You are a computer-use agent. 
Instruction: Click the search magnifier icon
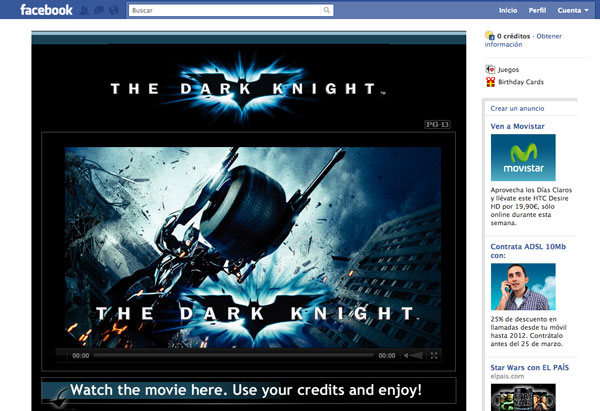326,10
